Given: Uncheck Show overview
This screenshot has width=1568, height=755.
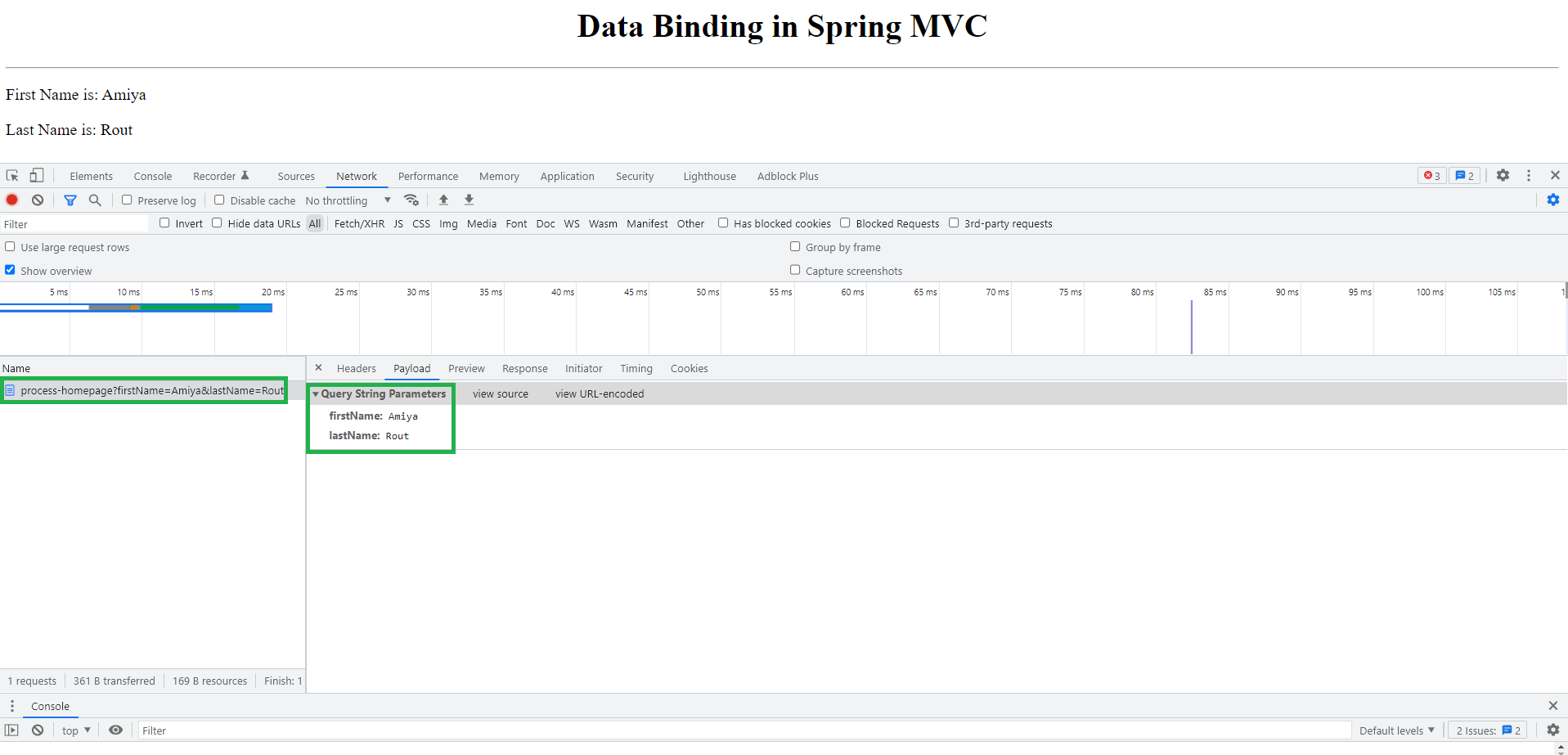Looking at the screenshot, I should point(10,270).
